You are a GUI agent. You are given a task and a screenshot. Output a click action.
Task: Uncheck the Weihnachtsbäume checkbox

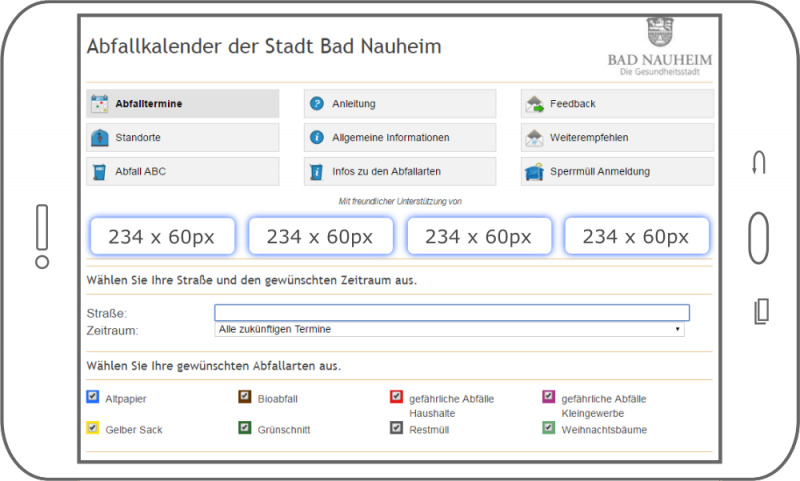(x=548, y=428)
